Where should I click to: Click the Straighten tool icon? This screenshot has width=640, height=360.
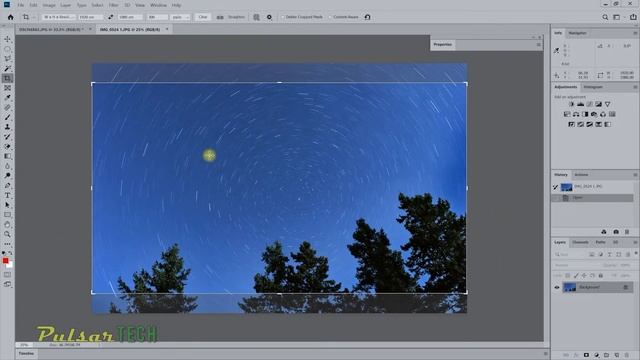220,17
